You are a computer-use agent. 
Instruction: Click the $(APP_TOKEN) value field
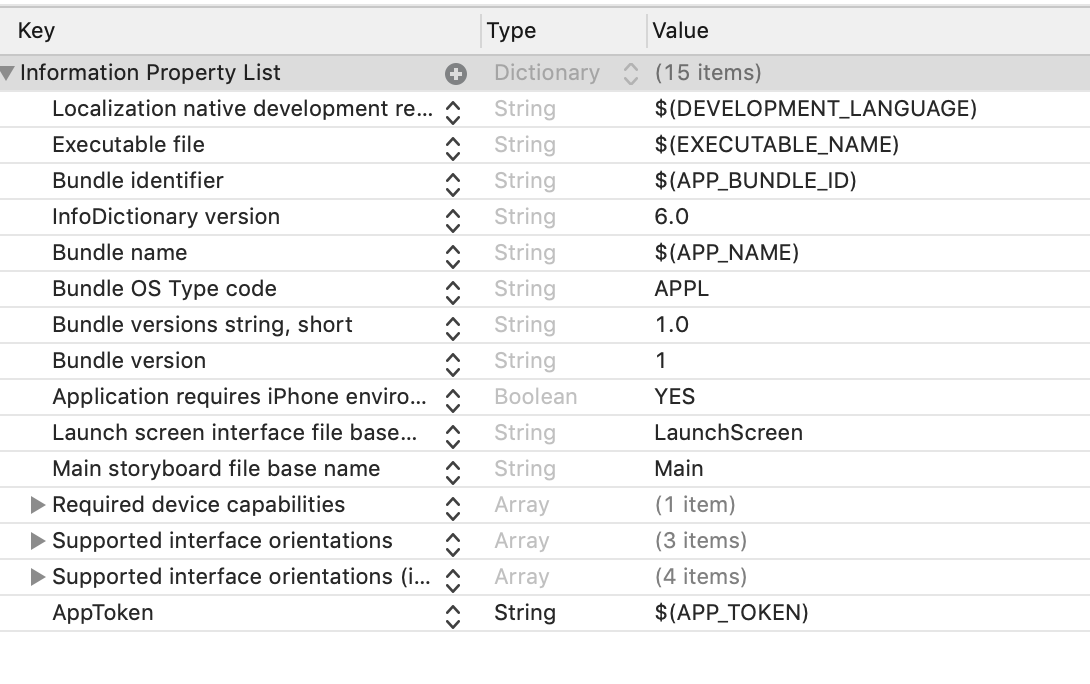731,613
